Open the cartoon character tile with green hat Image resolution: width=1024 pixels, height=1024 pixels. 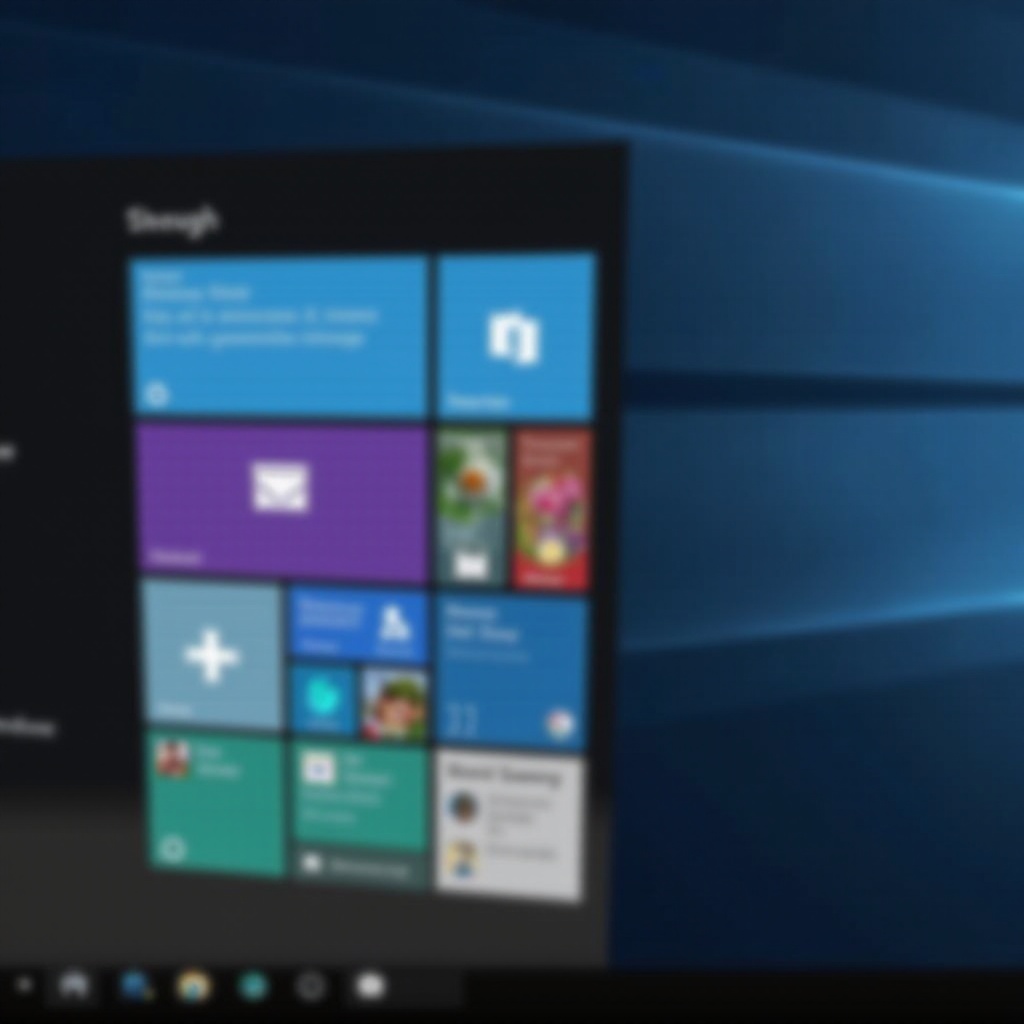click(394, 704)
